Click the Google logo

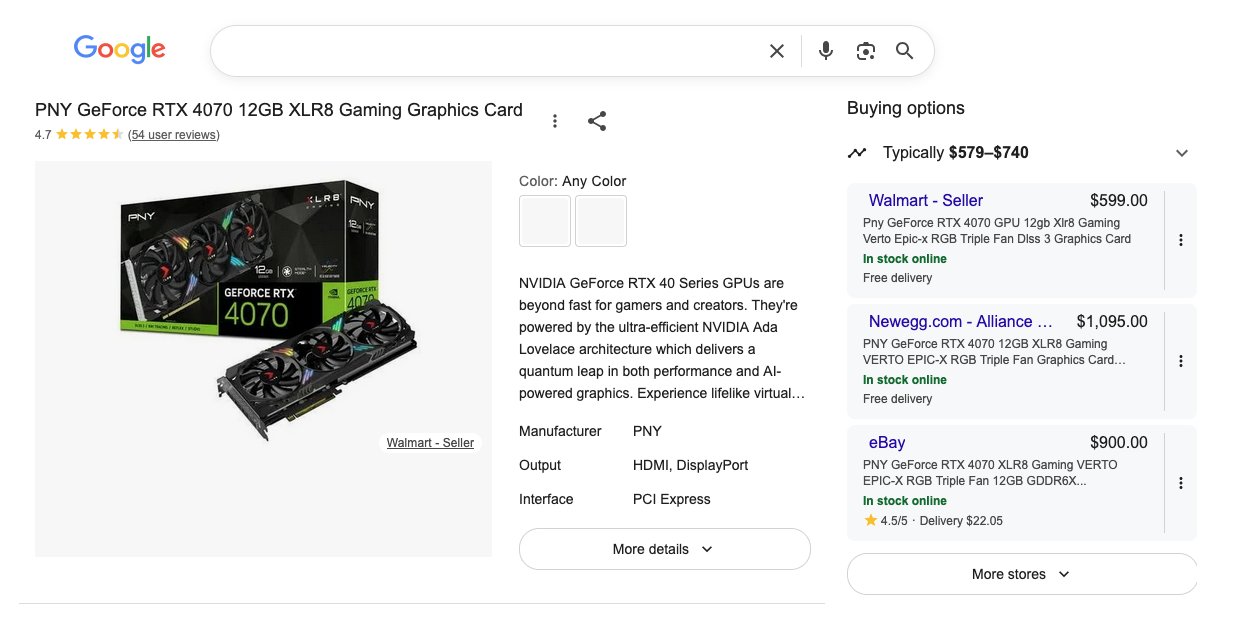(119, 49)
